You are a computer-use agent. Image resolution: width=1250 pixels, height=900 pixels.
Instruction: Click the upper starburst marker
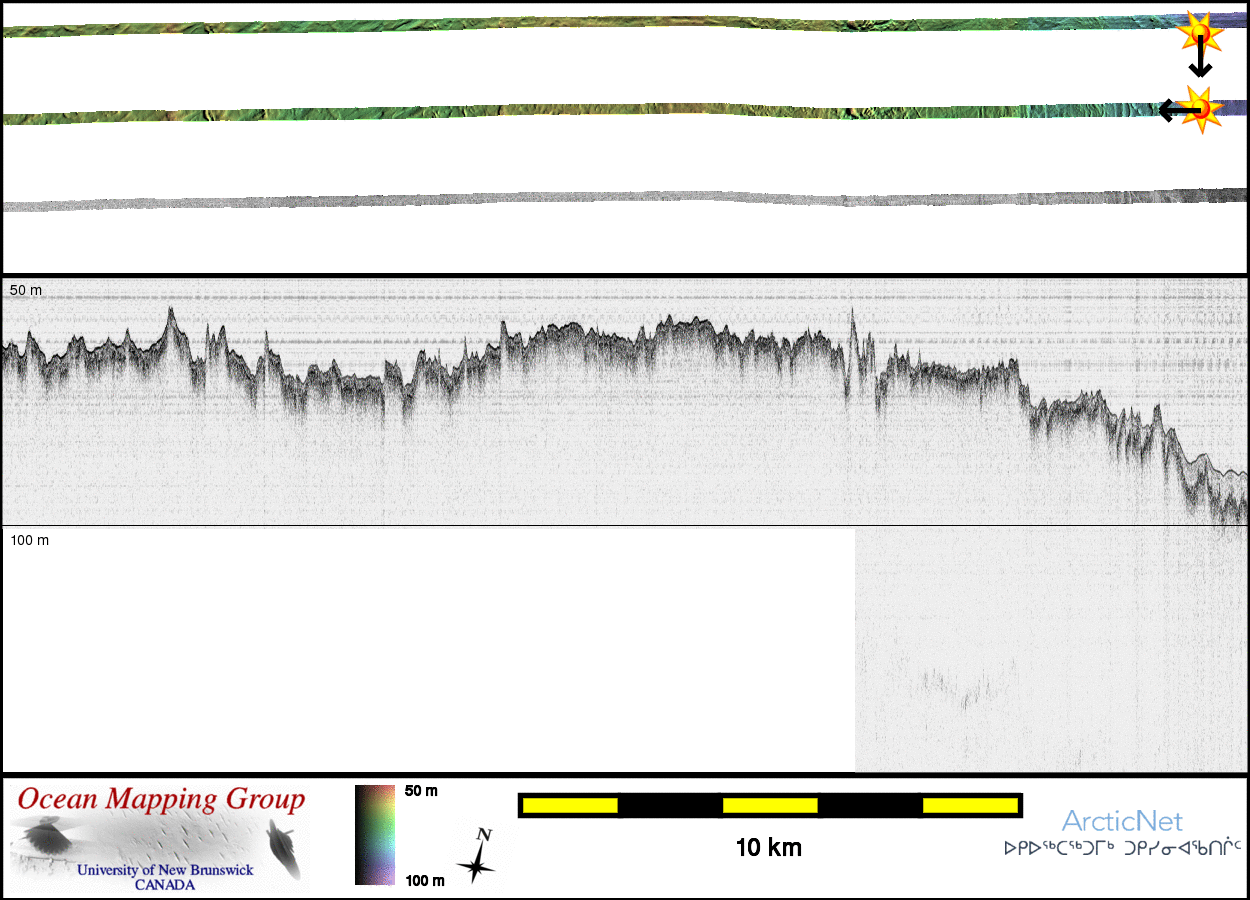(x=1198, y=32)
